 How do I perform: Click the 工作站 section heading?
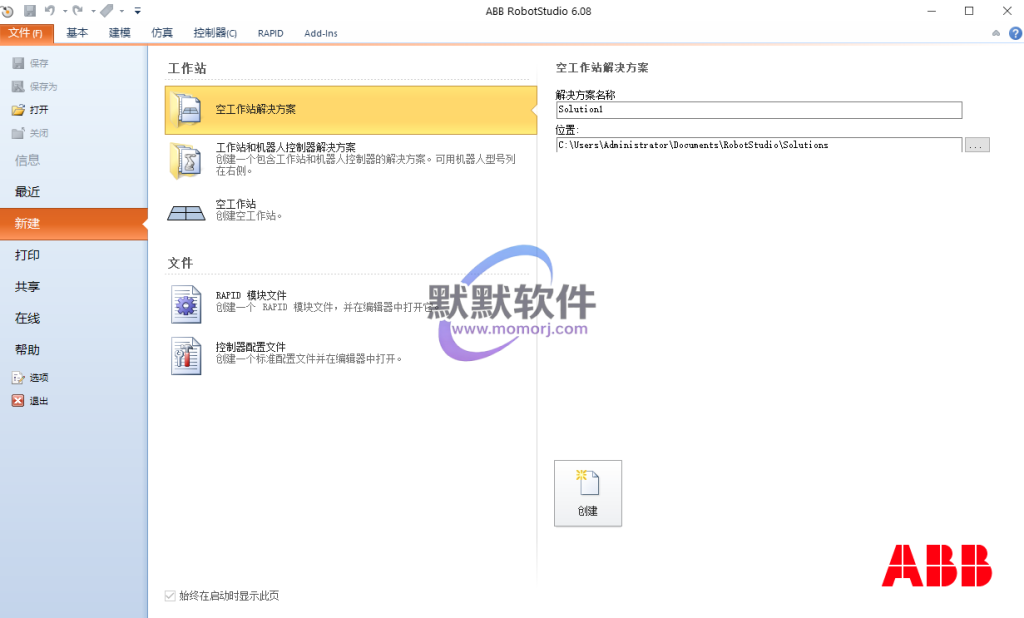tap(187, 69)
